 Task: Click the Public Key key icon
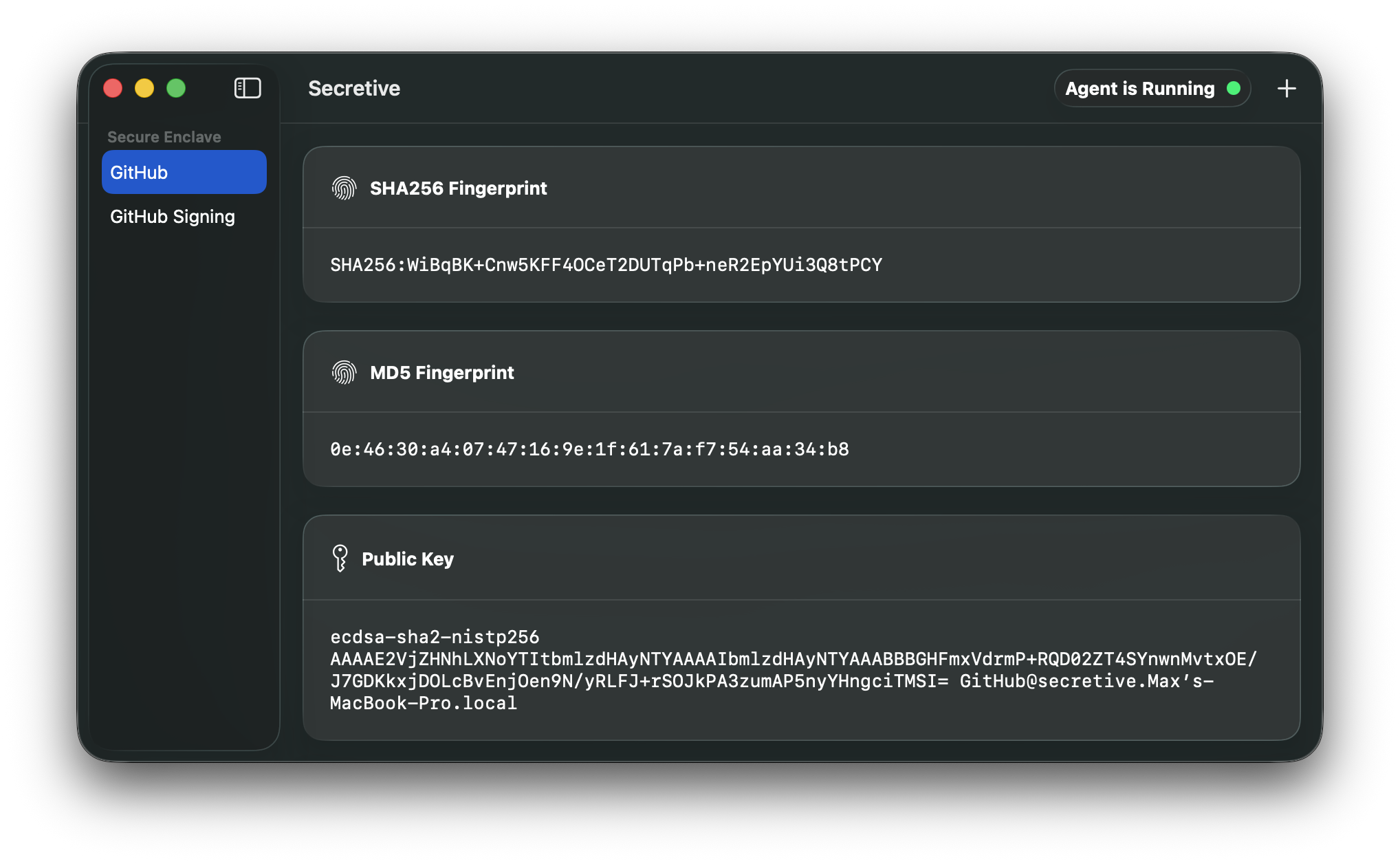340,559
